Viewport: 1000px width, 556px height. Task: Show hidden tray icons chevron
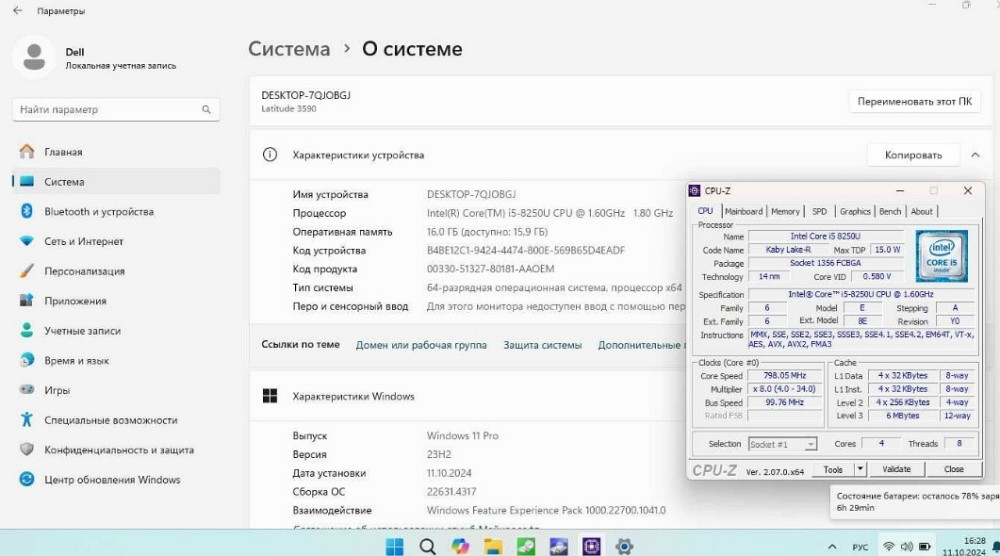832,547
